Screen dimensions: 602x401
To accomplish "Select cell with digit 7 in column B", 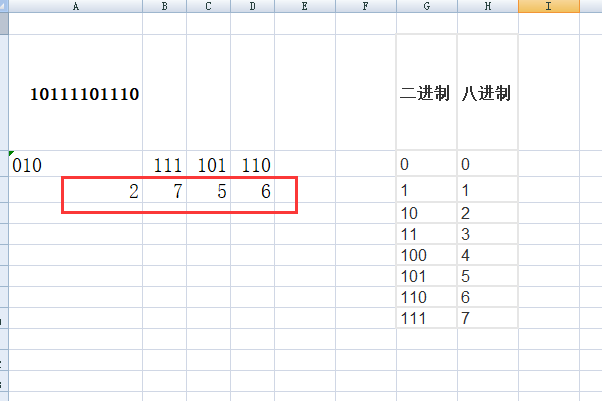I will click(x=165, y=190).
